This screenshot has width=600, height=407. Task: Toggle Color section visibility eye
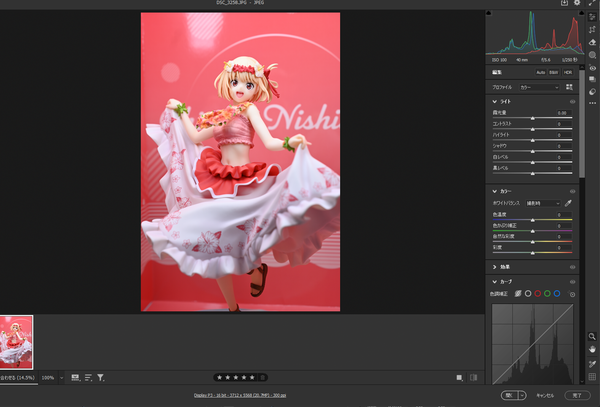point(572,191)
